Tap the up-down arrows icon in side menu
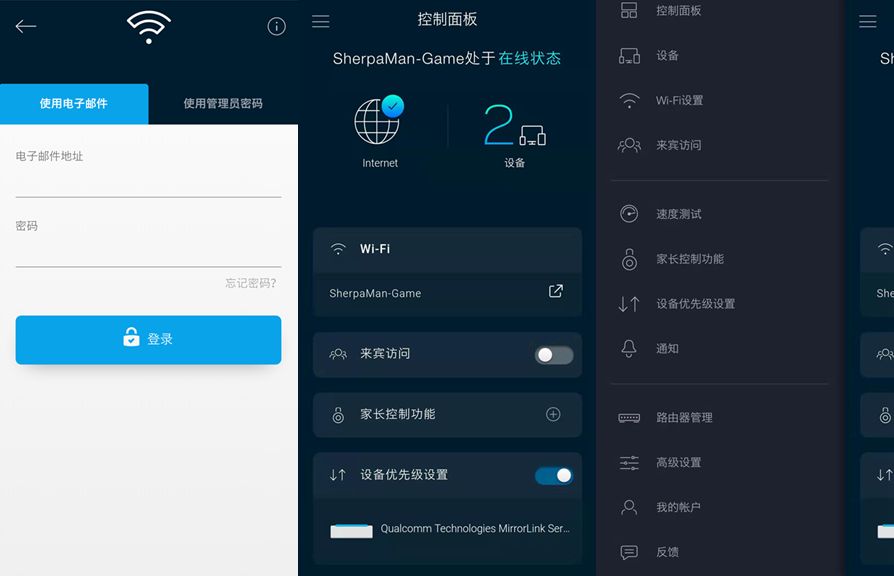 tap(629, 304)
